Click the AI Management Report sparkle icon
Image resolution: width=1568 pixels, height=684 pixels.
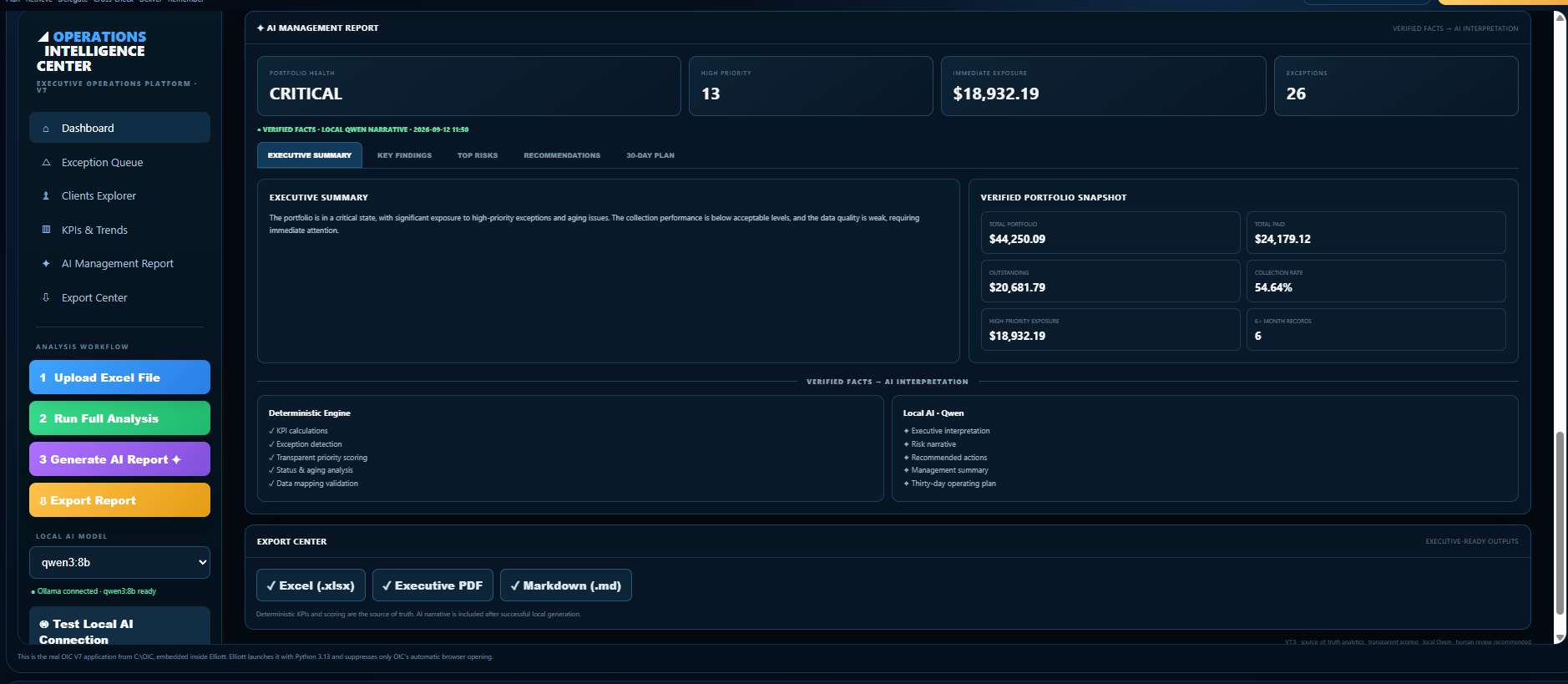[46, 264]
